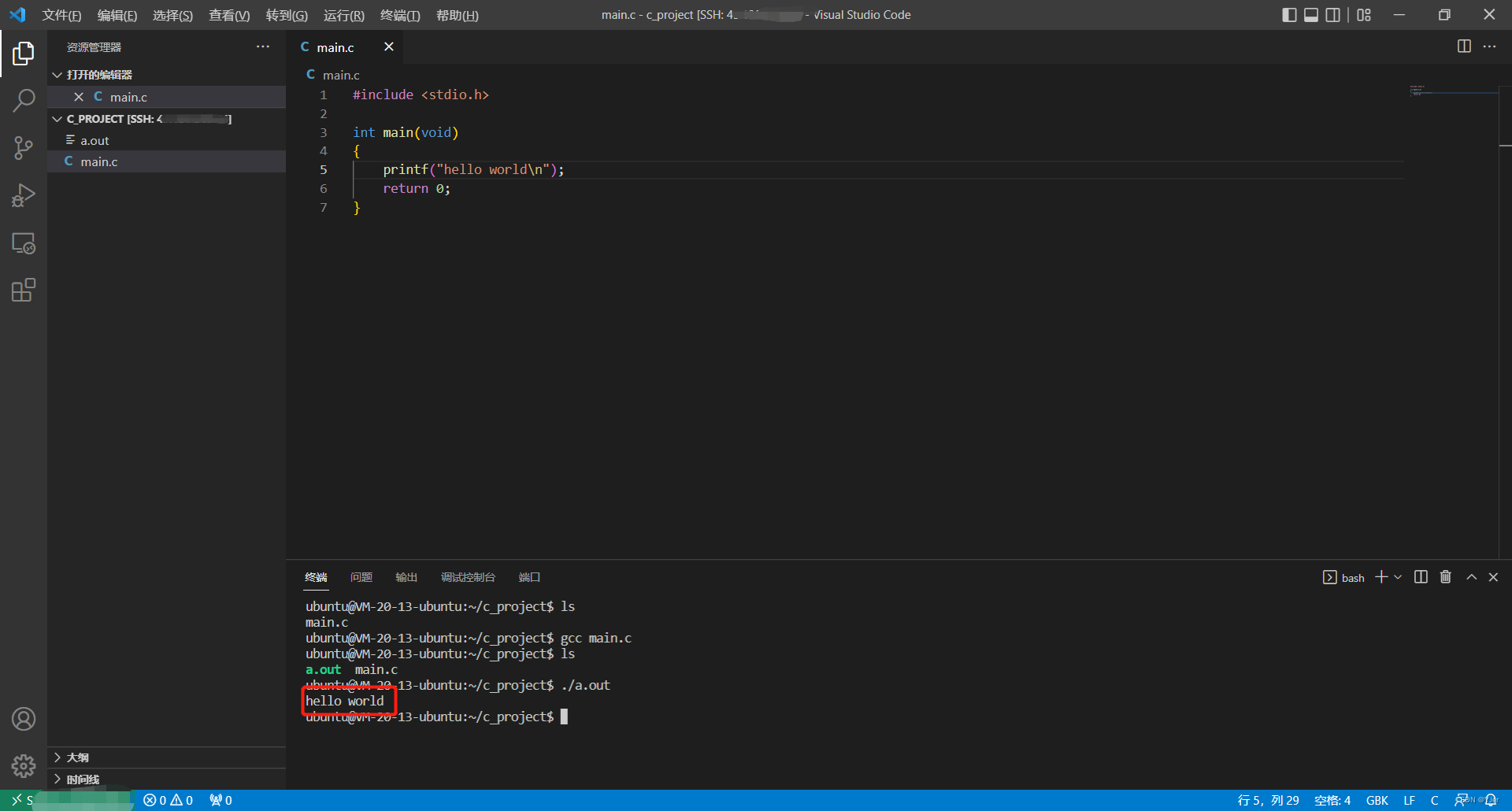Toggle primary side bar layout button
Viewport: 1512px width, 811px height.
click(1289, 15)
